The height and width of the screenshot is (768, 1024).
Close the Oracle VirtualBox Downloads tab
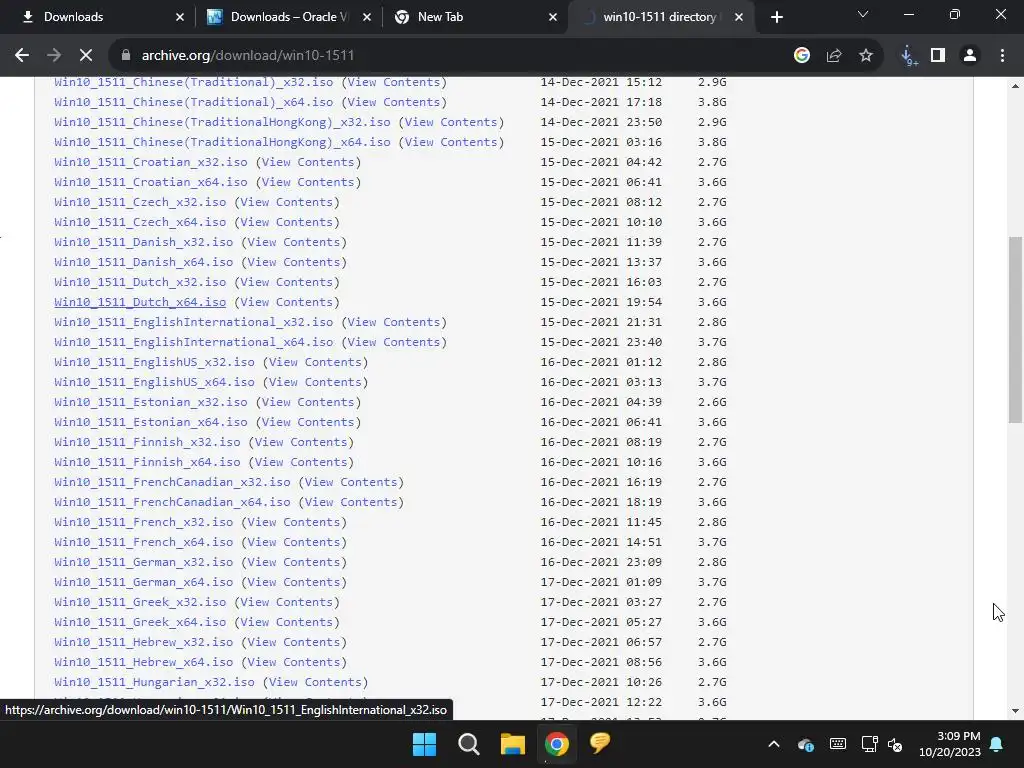pyautogui.click(x=367, y=17)
